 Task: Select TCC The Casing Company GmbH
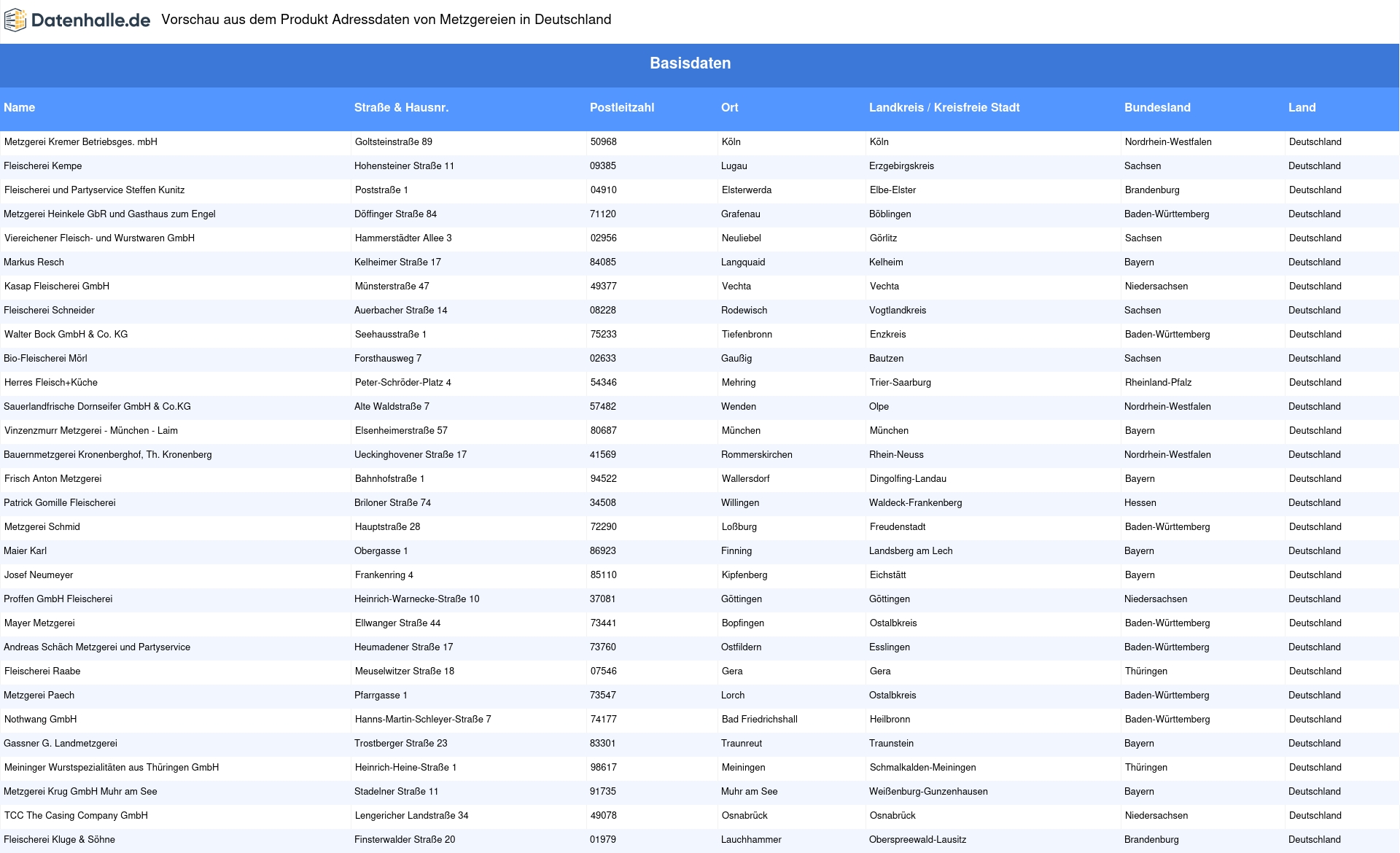point(76,816)
